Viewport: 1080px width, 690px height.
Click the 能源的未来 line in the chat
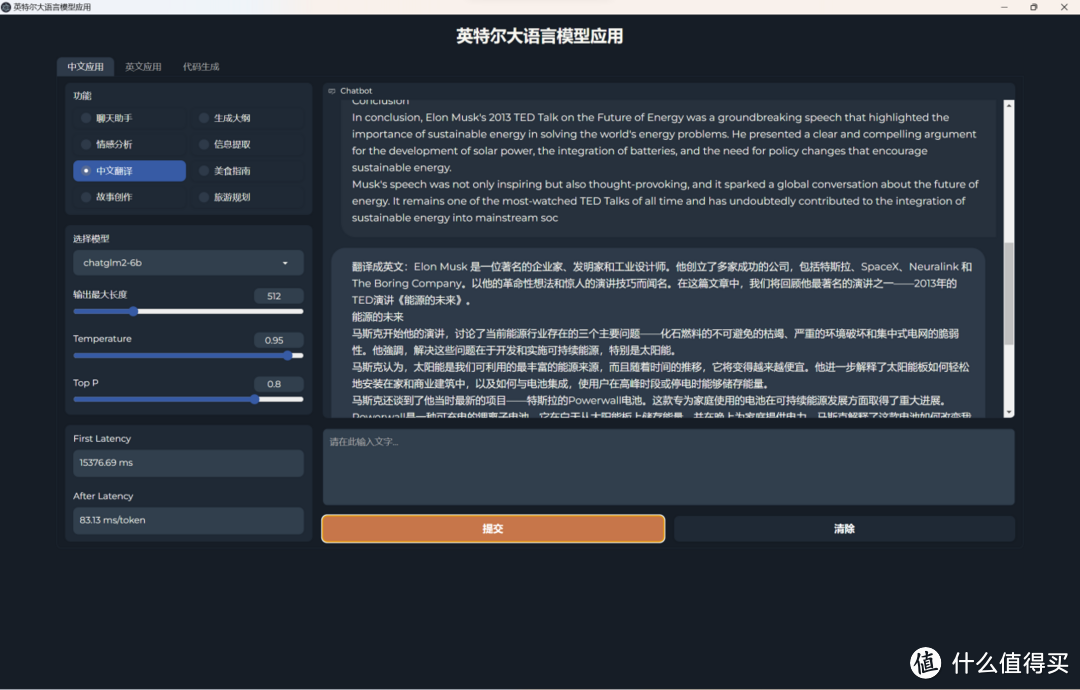(x=377, y=317)
